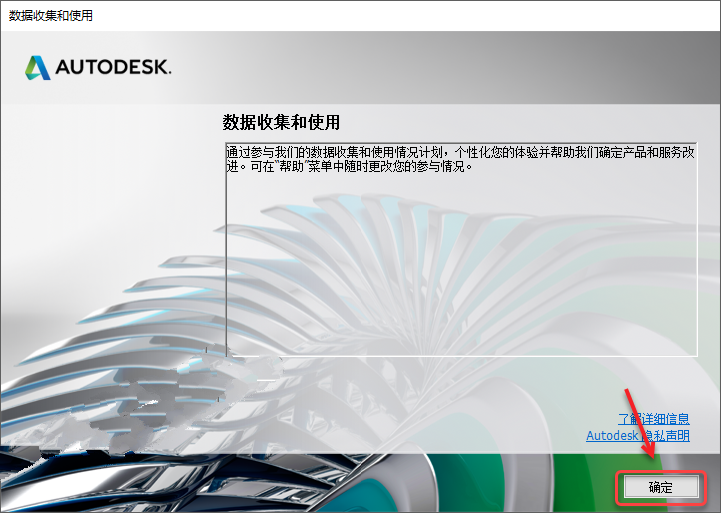Click the paragraph starting with 通过参与我们的数据收集
The image size is (721, 513).
460,159
